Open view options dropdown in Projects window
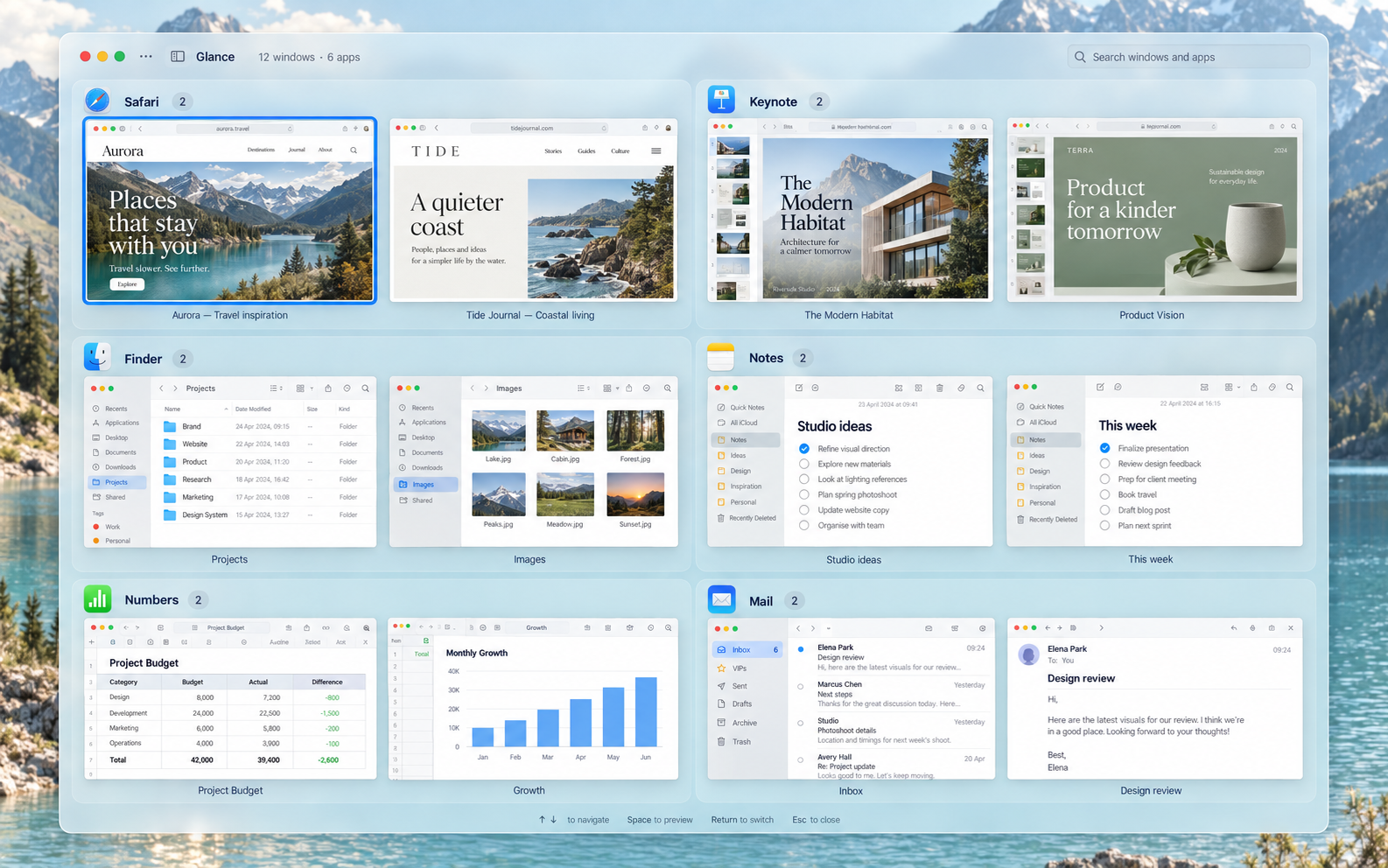 click(276, 388)
